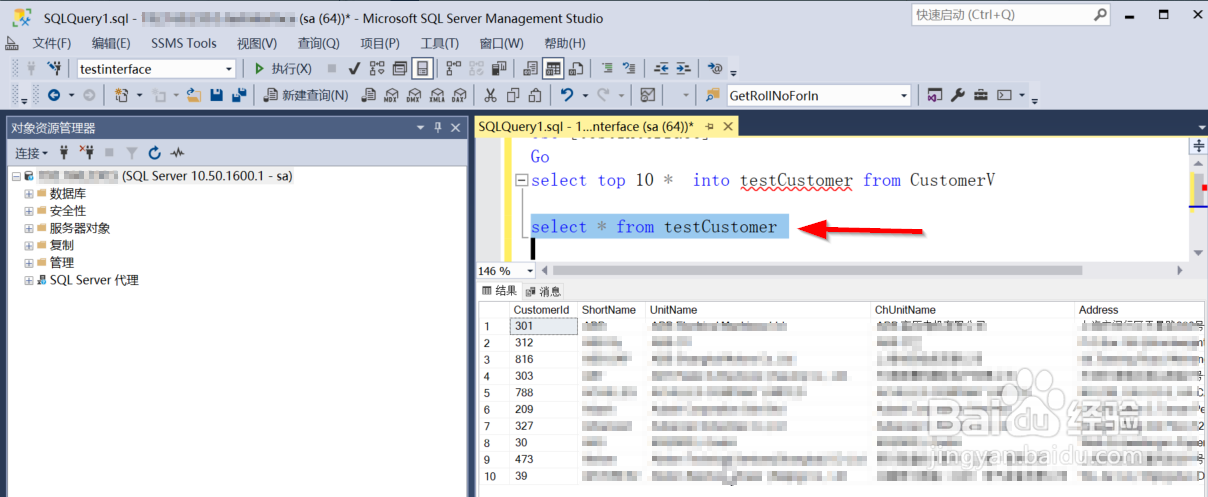Toggle IntelliSense enabled icon
Viewport: 1208px width, 497px height.
pyautogui.click(x=422, y=69)
